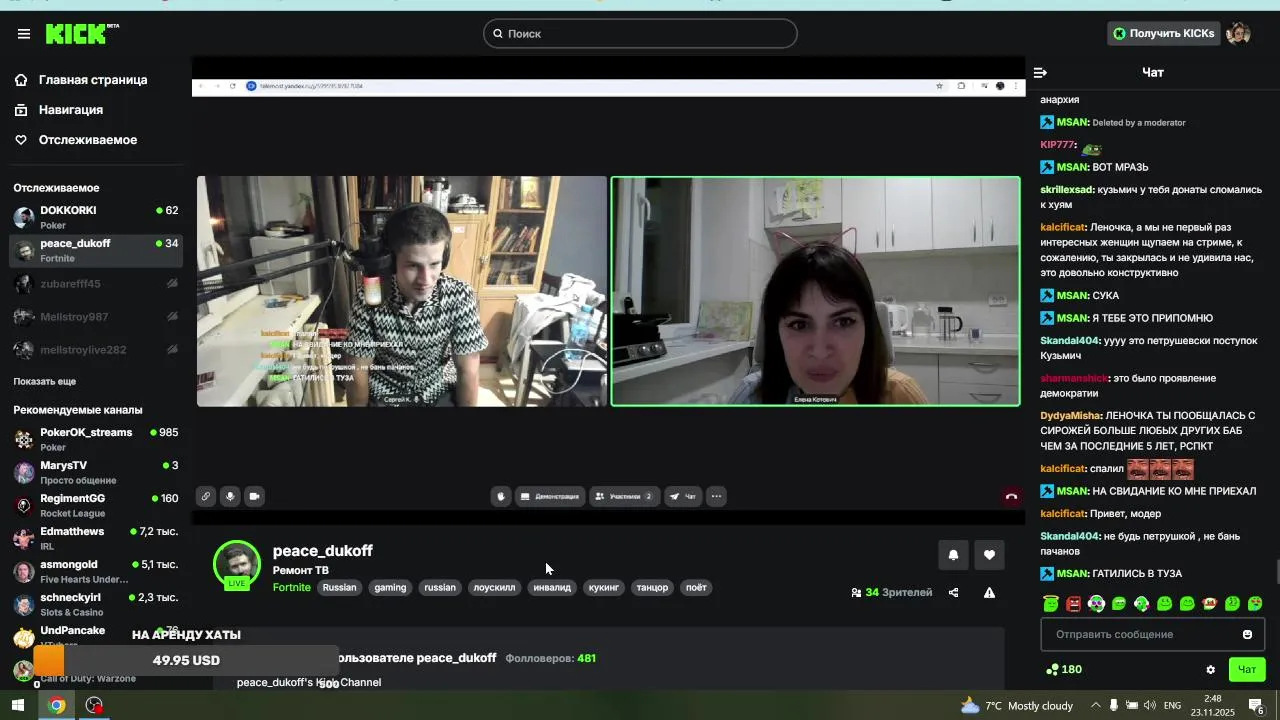The width and height of the screenshot is (1280, 720).
Task: Click the инвалид tag
Action: coord(552,588)
